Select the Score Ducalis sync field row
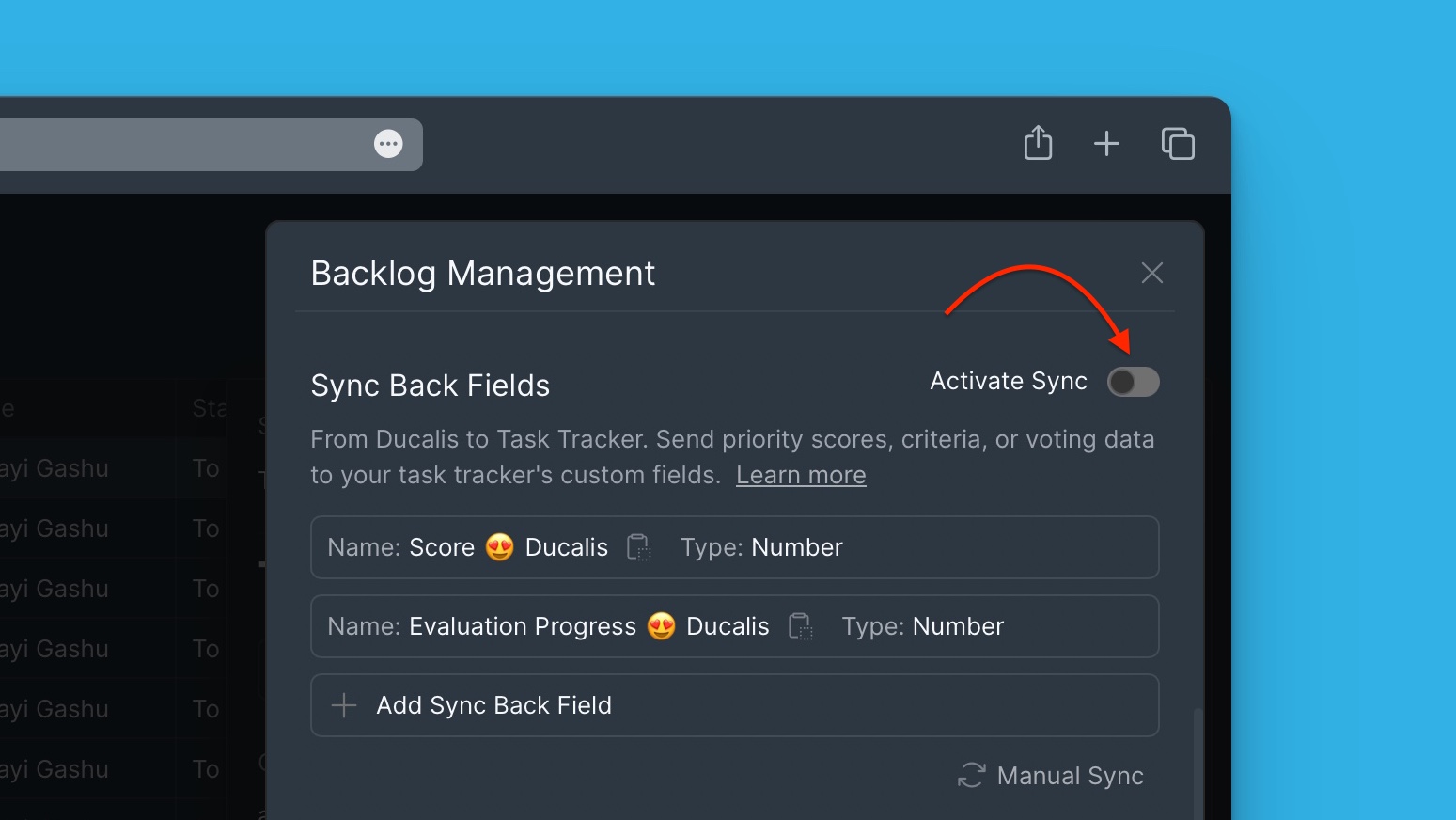The width and height of the screenshot is (1456, 820). click(735, 547)
